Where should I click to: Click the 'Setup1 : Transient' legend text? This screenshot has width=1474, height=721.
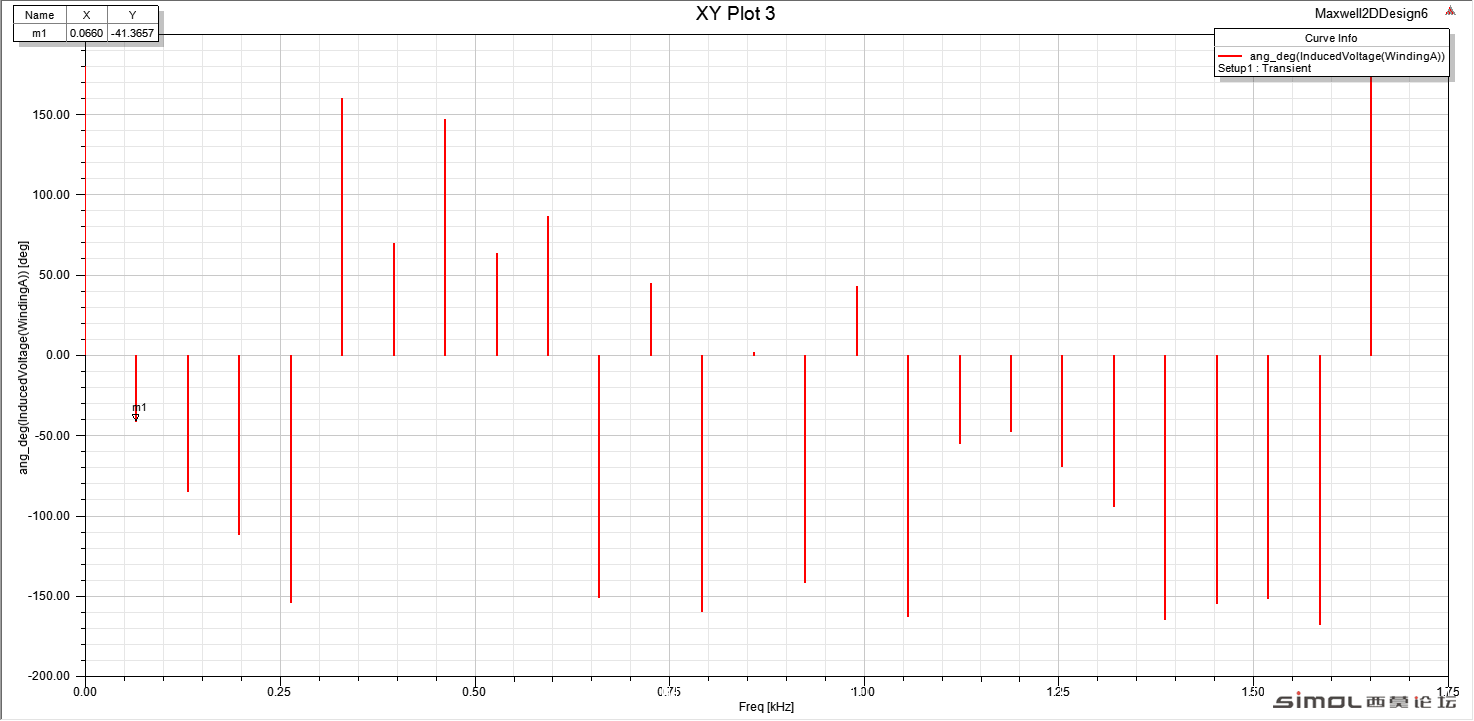point(1264,69)
